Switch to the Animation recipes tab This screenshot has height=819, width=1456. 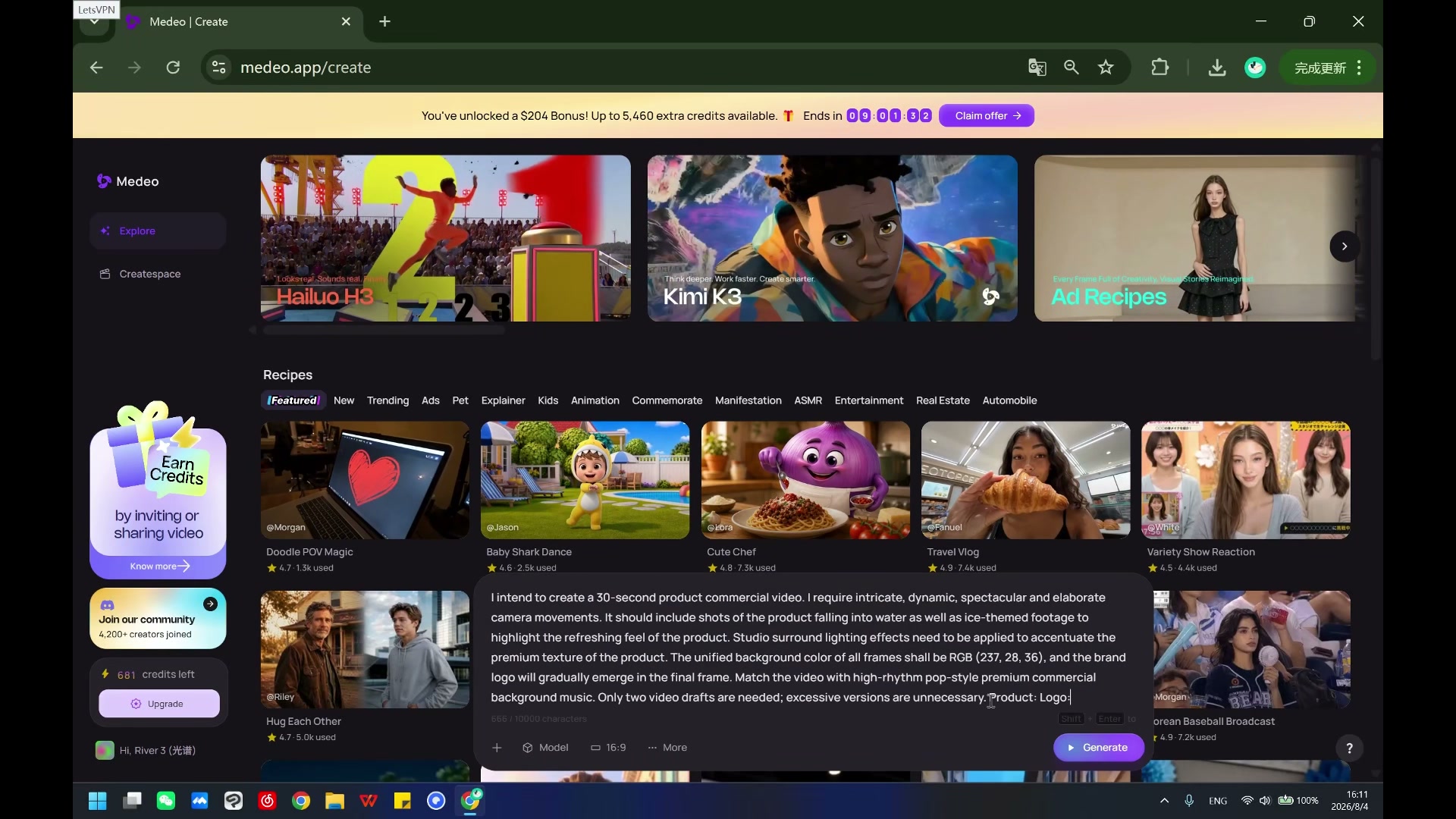tap(595, 400)
